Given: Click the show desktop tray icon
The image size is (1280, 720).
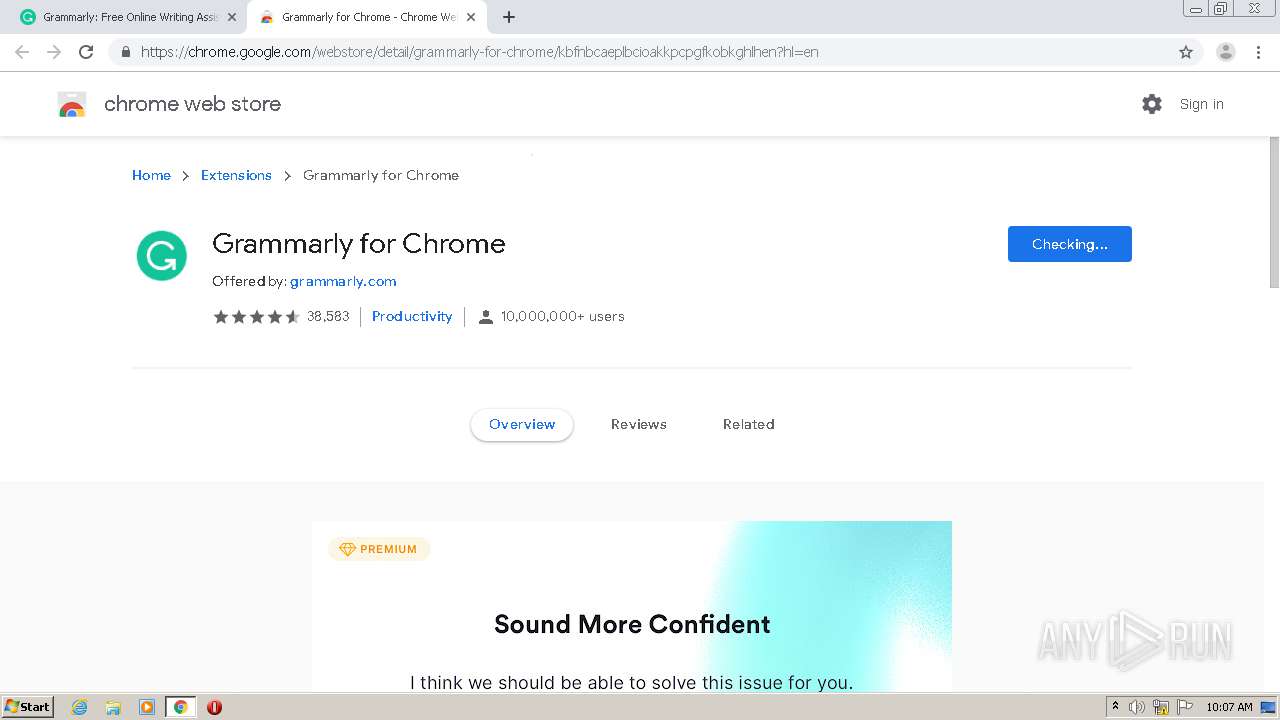Looking at the screenshot, I should (x=1269, y=707).
